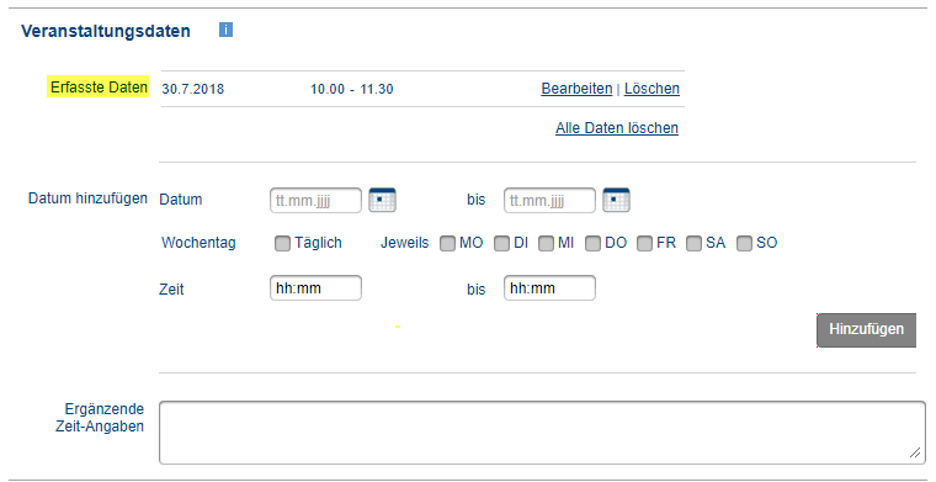Click the Hinzufügen button
The height and width of the screenshot is (482, 936).
(866, 330)
